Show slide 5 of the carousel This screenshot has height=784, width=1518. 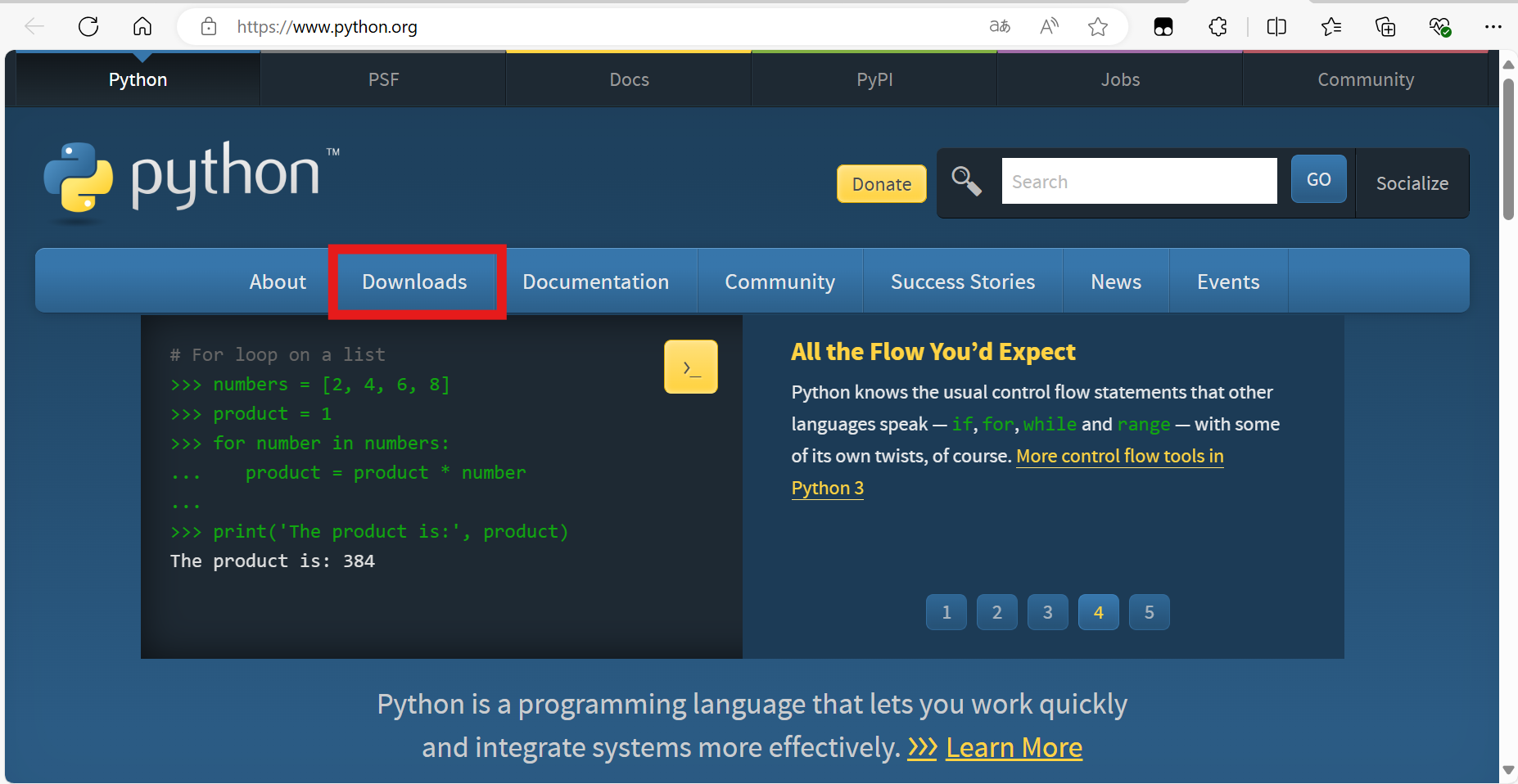[1150, 612]
